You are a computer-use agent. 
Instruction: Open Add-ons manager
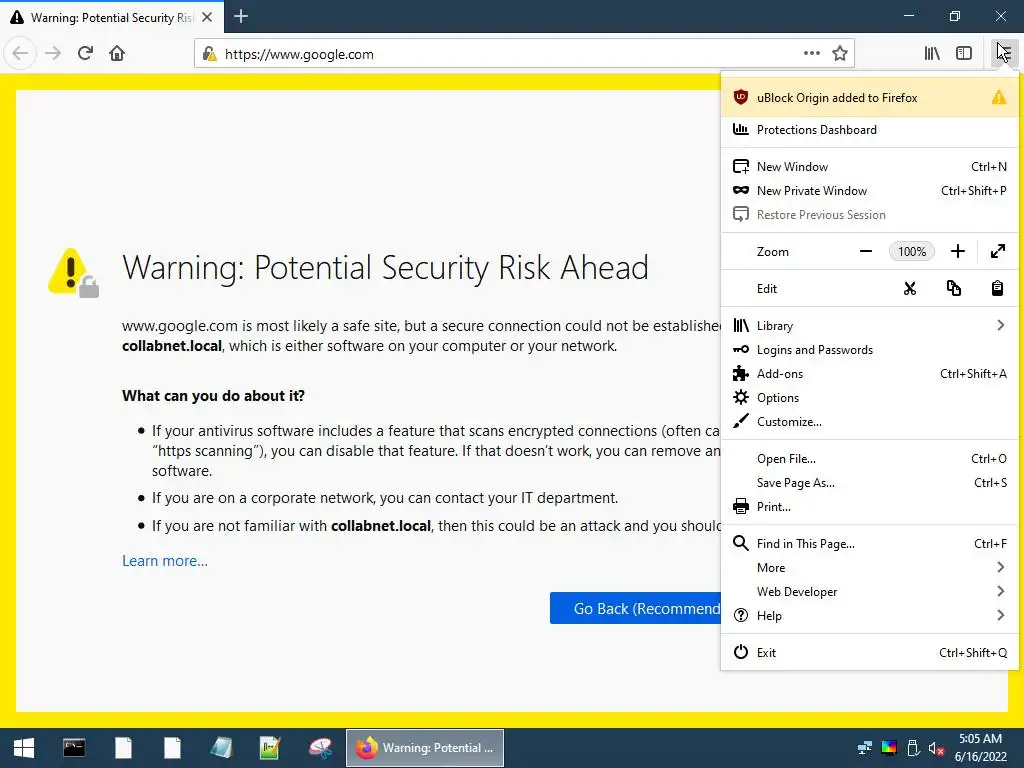click(869, 374)
